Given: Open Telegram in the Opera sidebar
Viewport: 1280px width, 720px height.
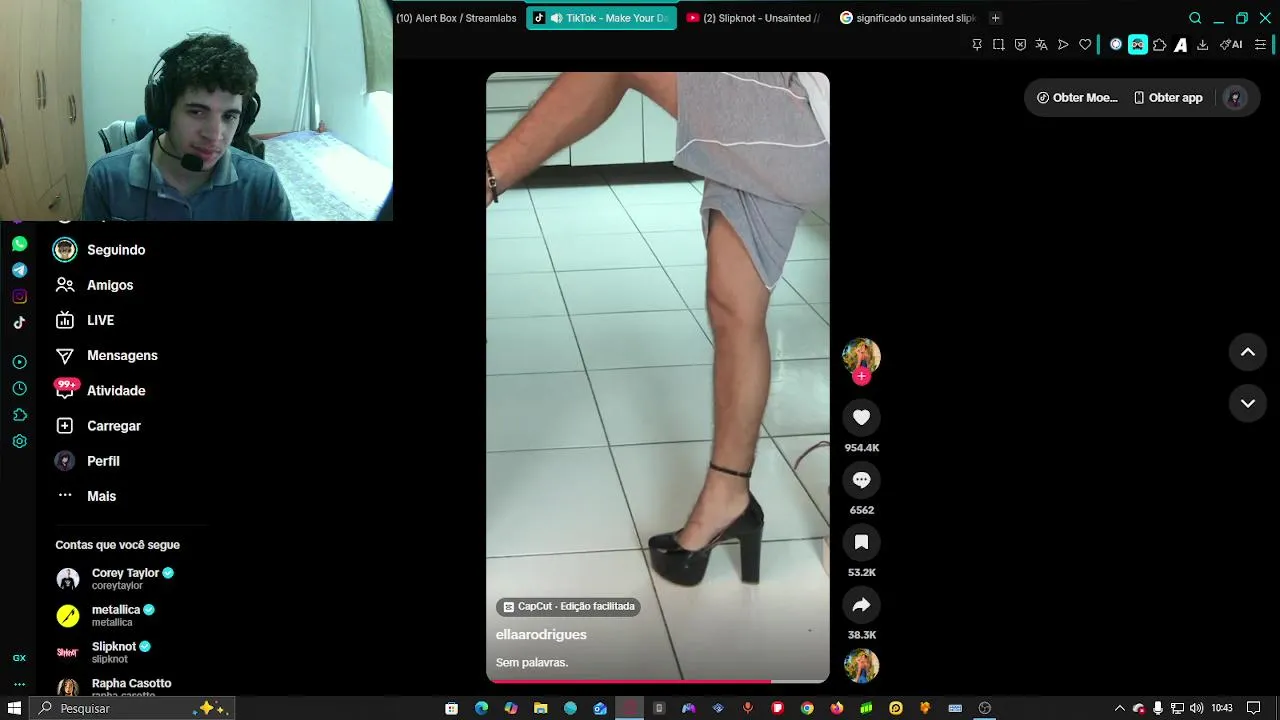Looking at the screenshot, I should coord(19,270).
